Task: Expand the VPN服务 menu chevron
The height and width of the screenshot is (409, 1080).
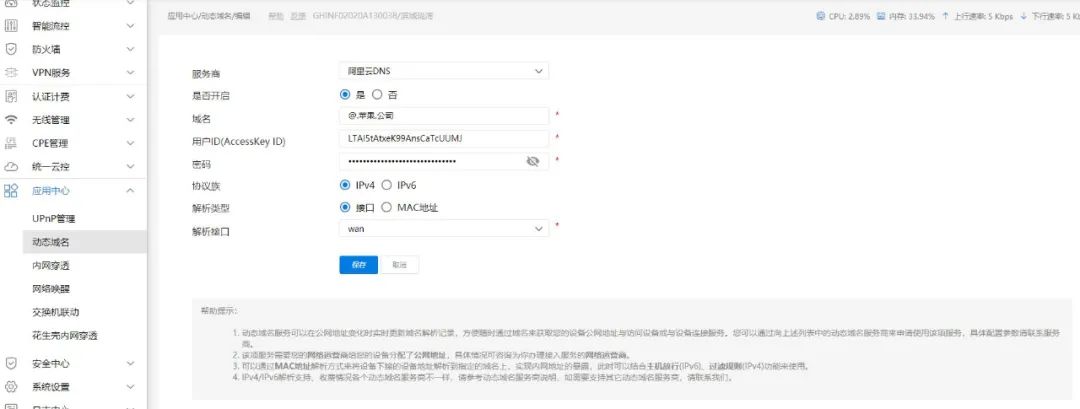Action: click(130, 73)
